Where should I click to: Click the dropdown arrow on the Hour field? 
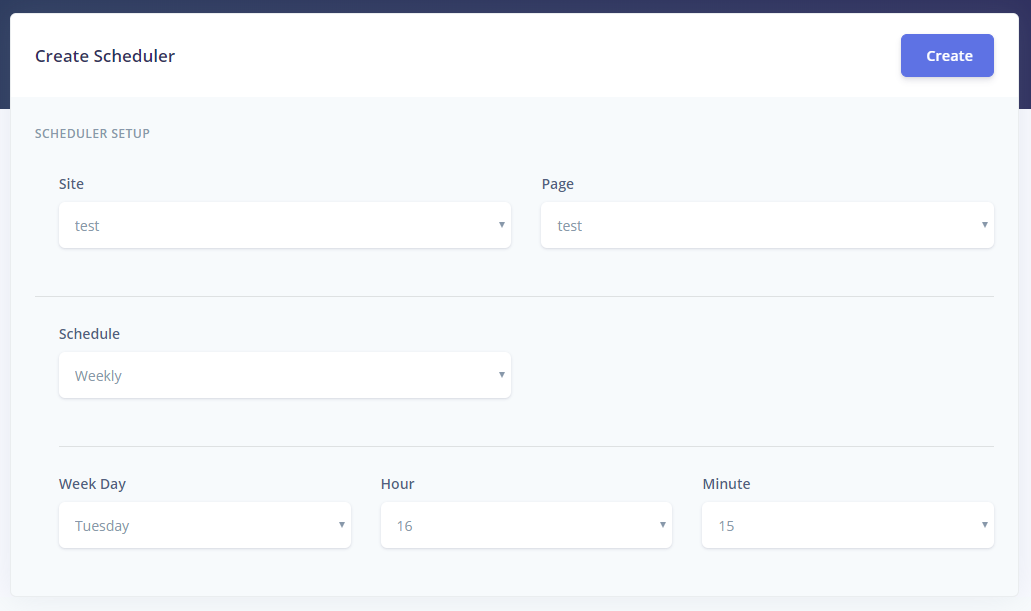click(662, 525)
